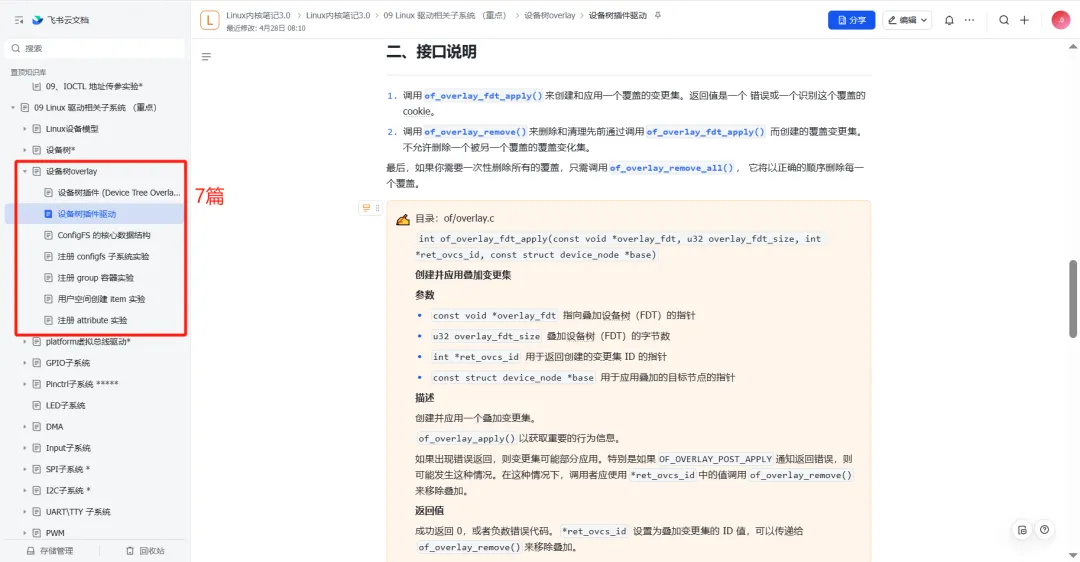Screen dimensions: 1080x562
Task: Expand I2C子系统 tree node
Action: point(24,490)
